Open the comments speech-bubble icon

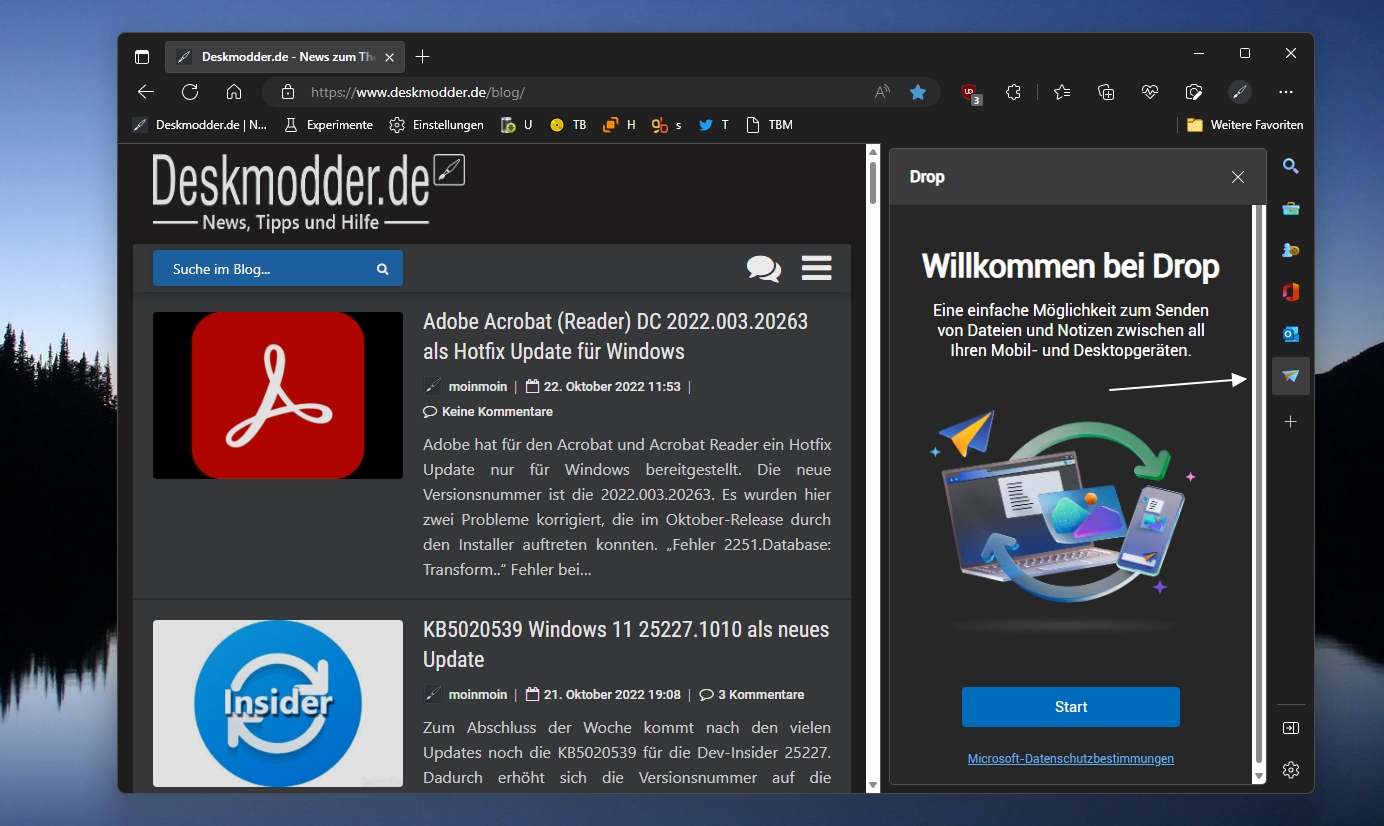pos(764,268)
